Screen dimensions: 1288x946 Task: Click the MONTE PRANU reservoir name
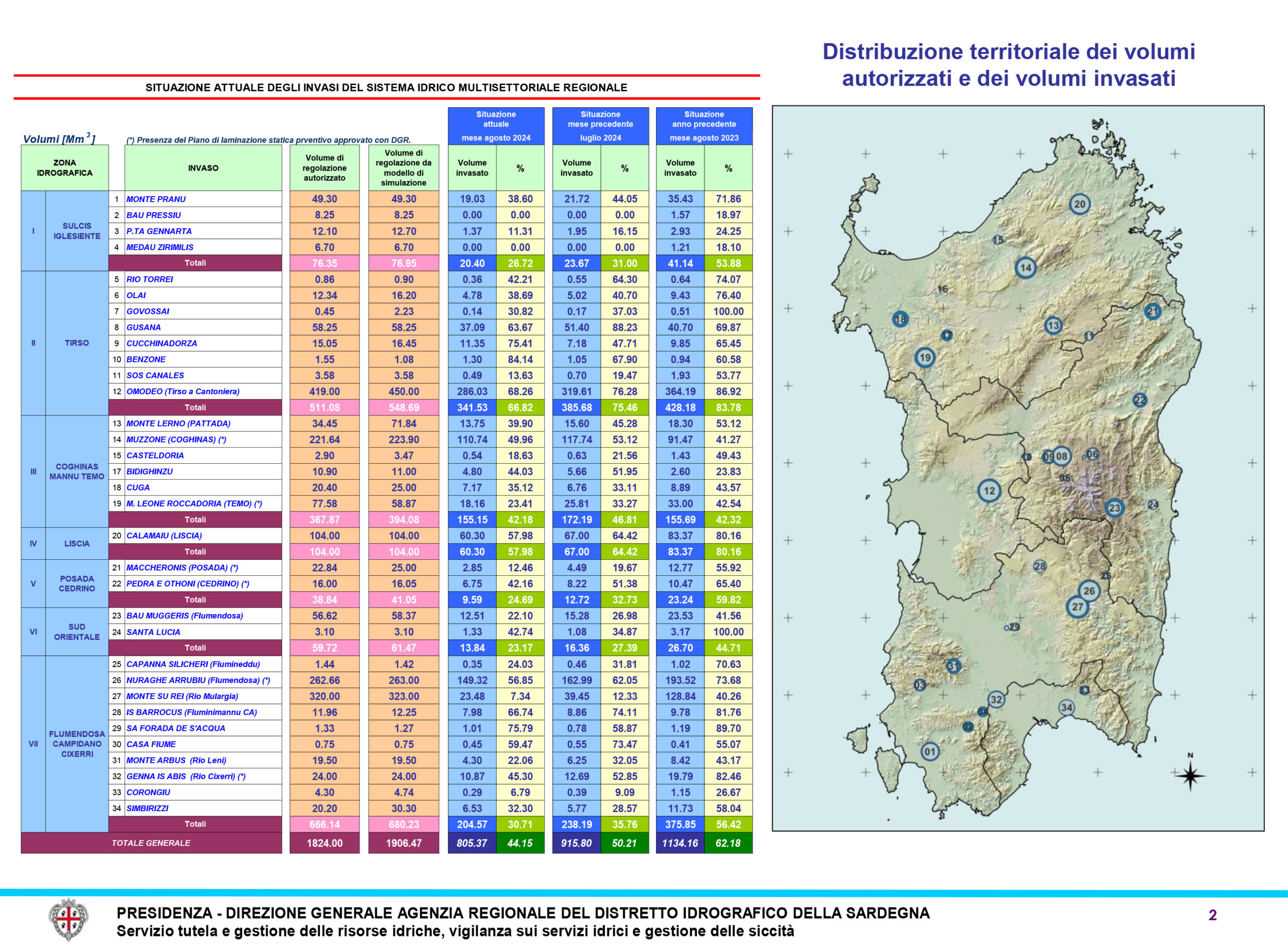point(156,199)
